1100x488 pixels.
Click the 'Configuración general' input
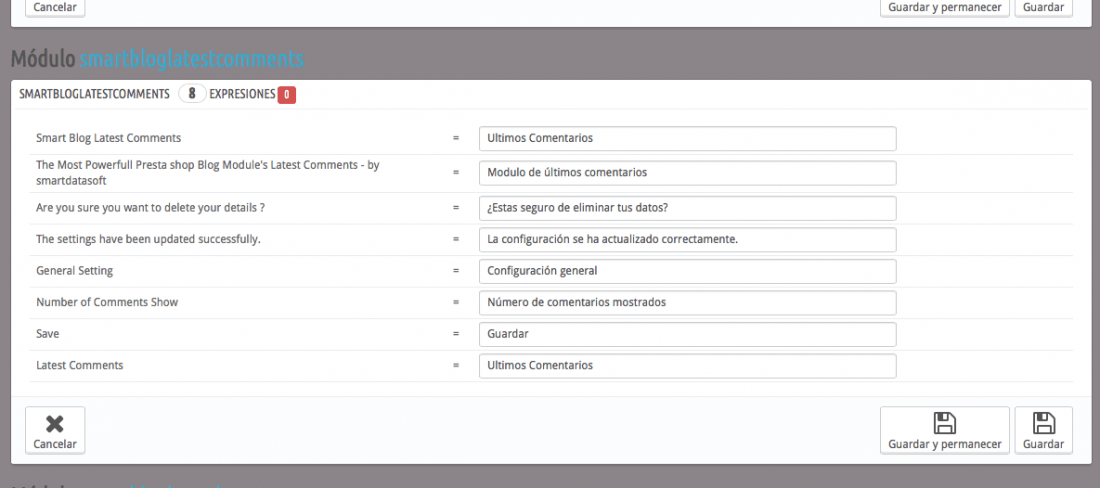pyautogui.click(x=688, y=271)
